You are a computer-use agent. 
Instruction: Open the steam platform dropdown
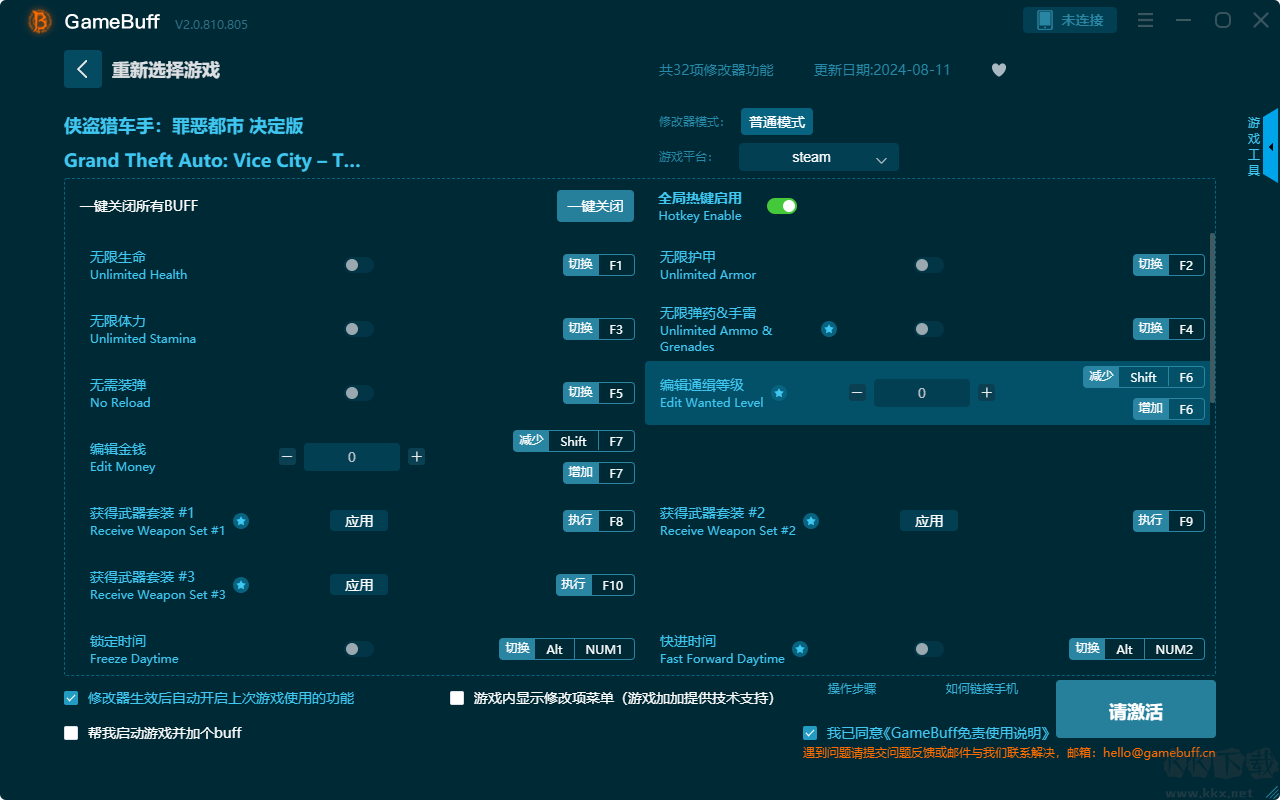click(x=819, y=157)
